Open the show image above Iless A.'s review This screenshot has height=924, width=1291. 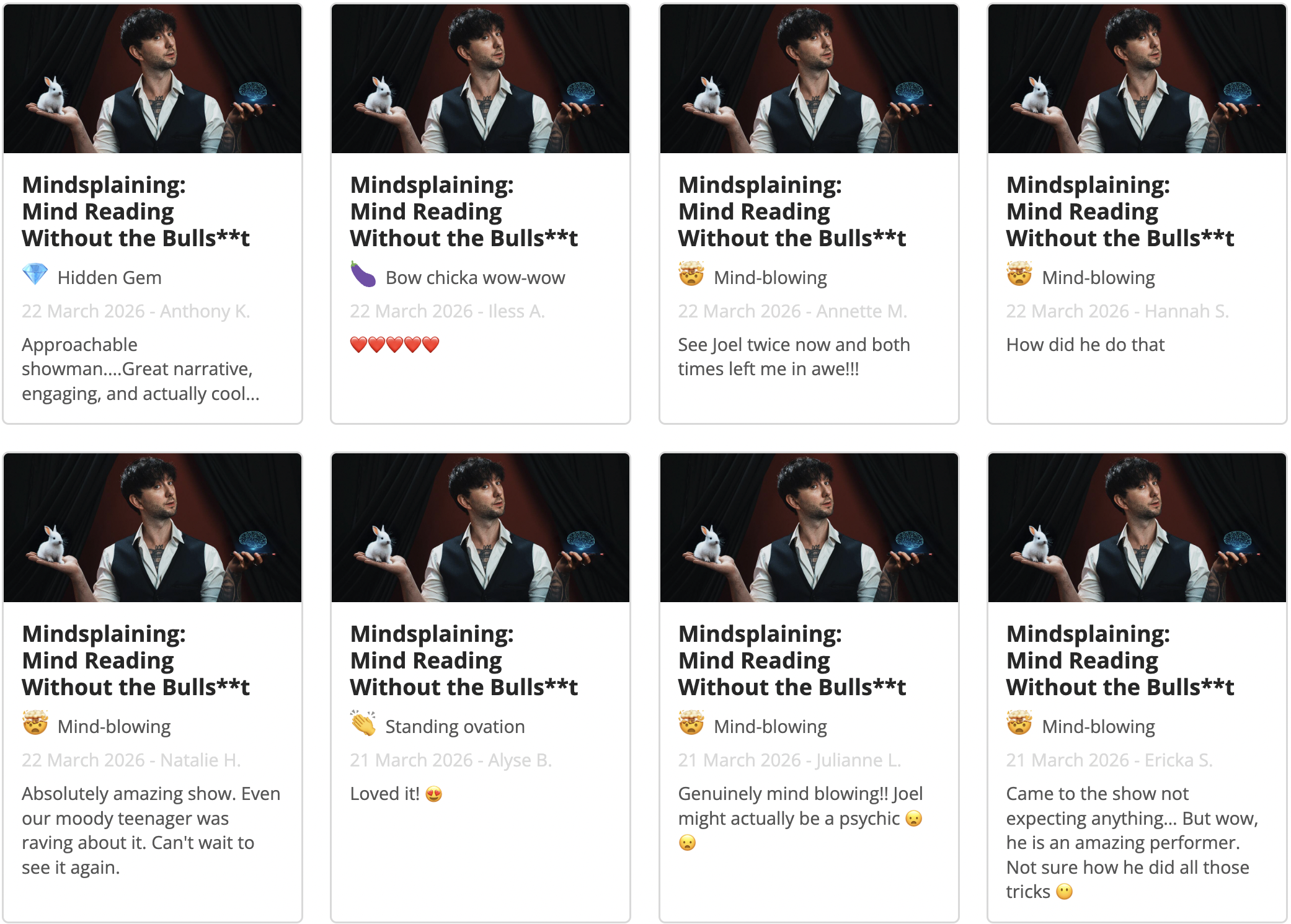[481, 79]
